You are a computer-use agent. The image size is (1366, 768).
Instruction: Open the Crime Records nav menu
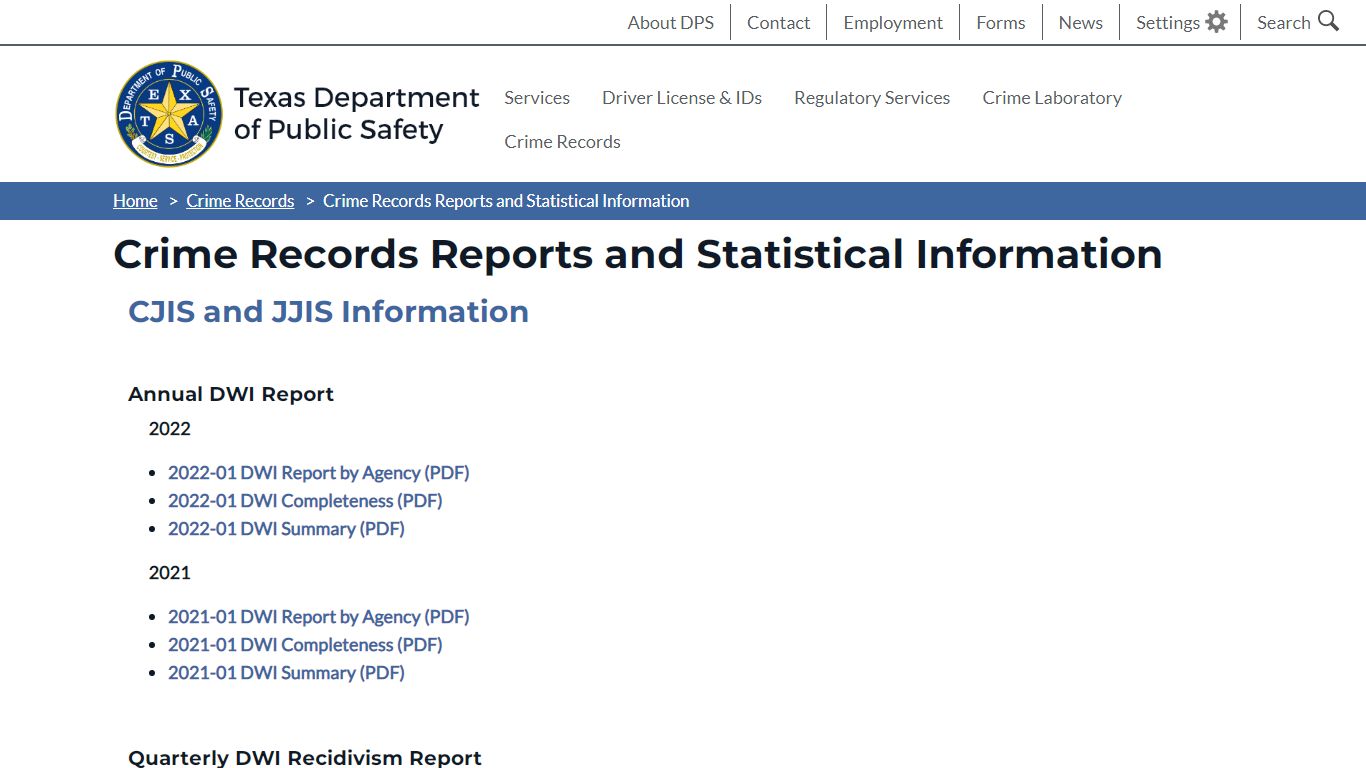click(562, 141)
